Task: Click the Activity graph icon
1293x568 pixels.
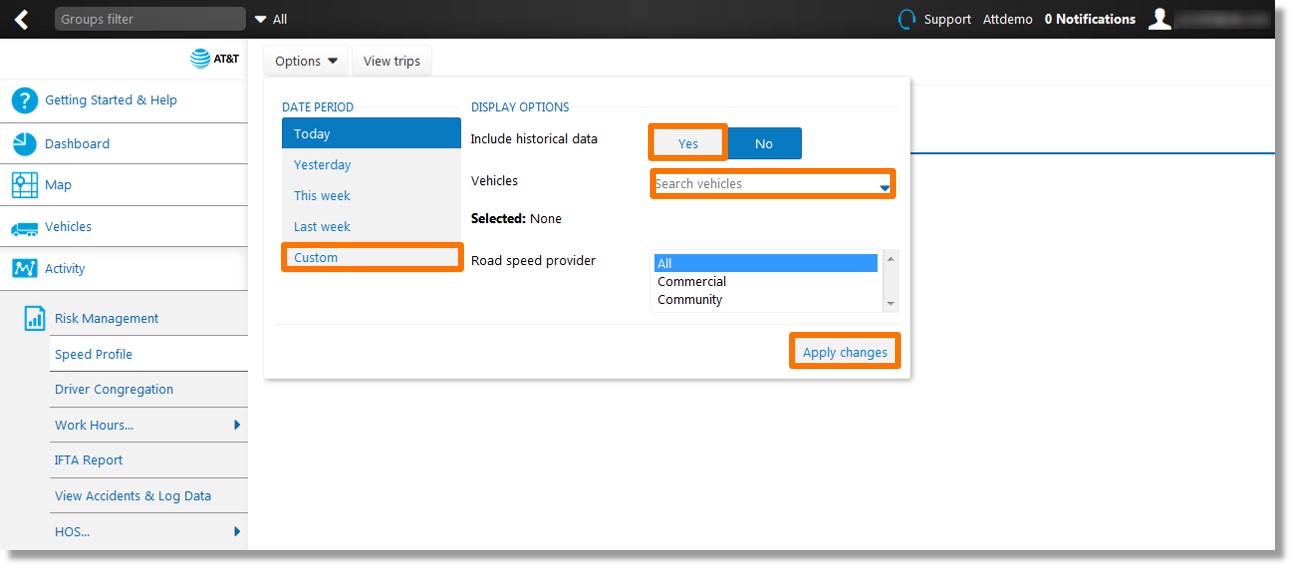Action: click(x=24, y=268)
